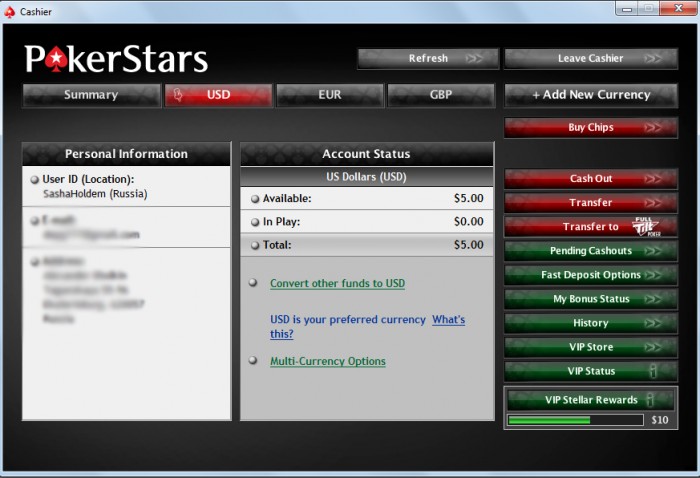This screenshot has width=700, height=478.
Task: View Pending Cashouts
Action: point(591,251)
